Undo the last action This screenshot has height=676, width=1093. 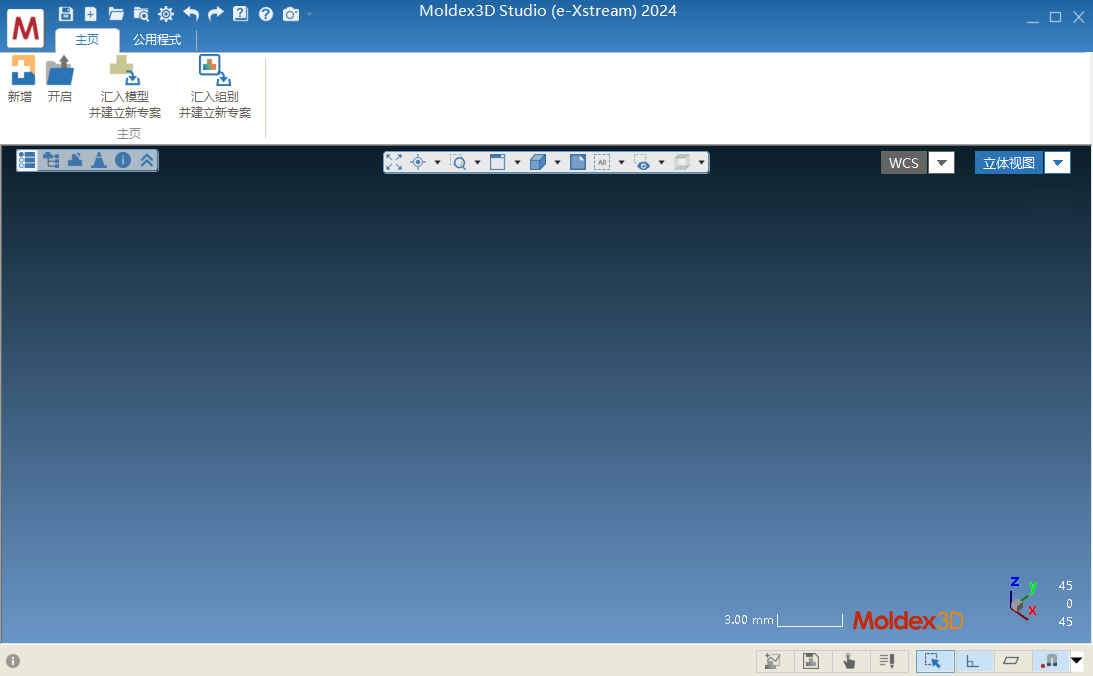point(191,14)
